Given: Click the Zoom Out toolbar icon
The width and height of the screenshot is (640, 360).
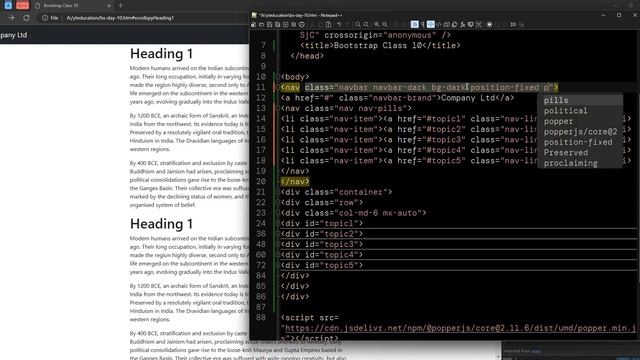Looking at the screenshot, I should tap(385, 24).
